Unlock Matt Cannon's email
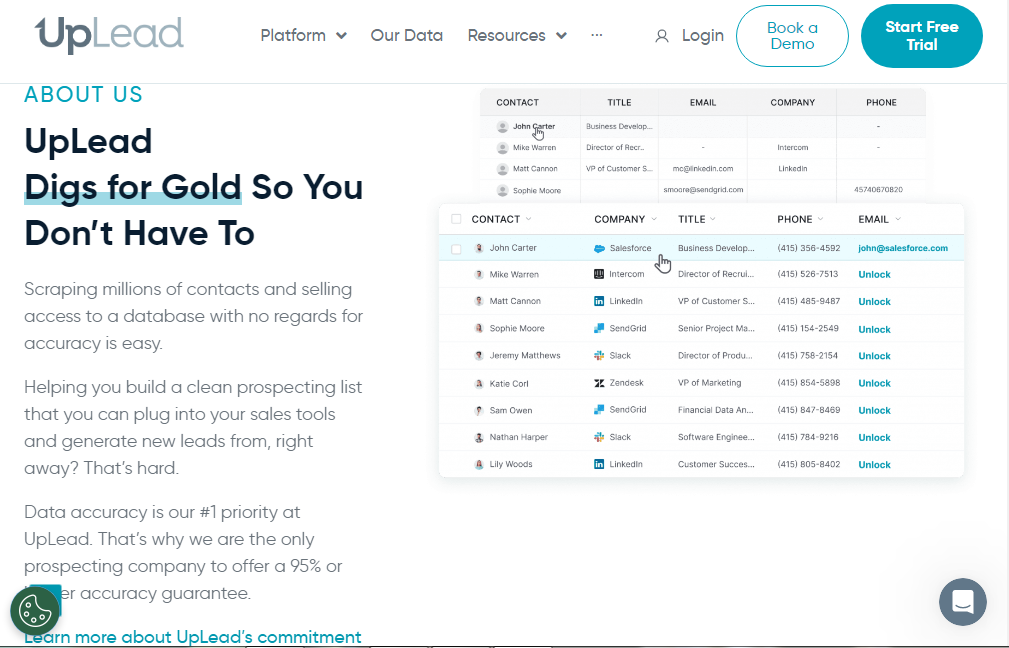 (875, 302)
